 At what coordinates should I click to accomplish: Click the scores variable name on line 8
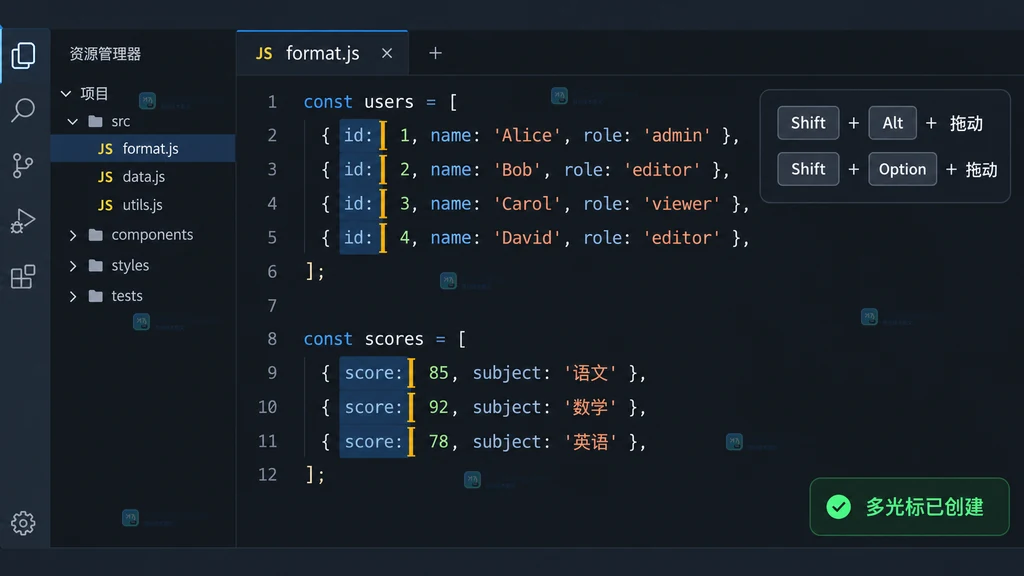click(394, 339)
